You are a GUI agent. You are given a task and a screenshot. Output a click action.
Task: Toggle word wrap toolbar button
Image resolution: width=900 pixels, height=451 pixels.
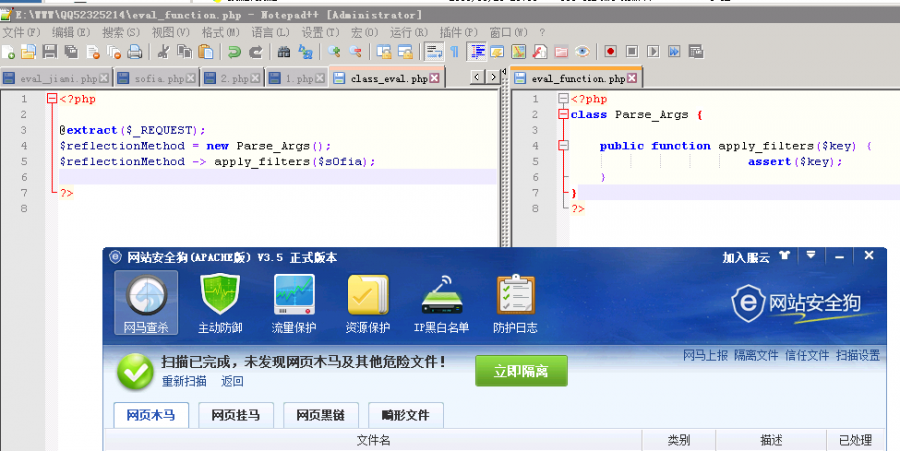pyautogui.click(x=434, y=51)
